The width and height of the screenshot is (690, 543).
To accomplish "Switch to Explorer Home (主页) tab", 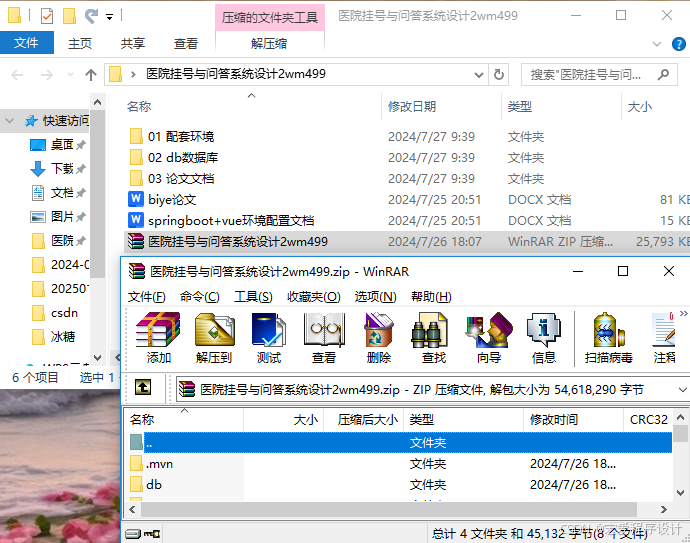I will pyautogui.click(x=80, y=43).
